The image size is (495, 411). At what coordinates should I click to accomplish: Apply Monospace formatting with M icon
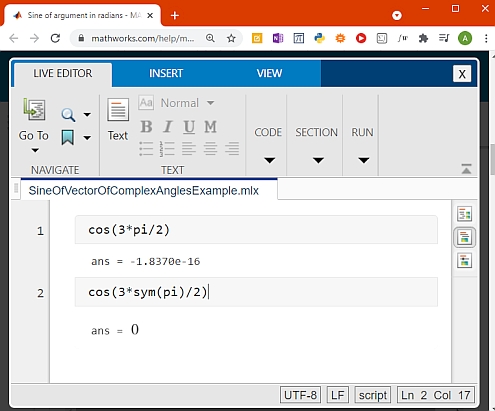[210, 127]
